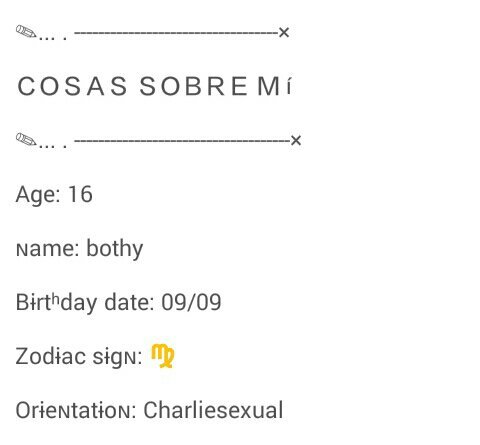Click the Charliesexual text
Image resolution: width=480 pixels, height=445 pixels.
[213, 410]
